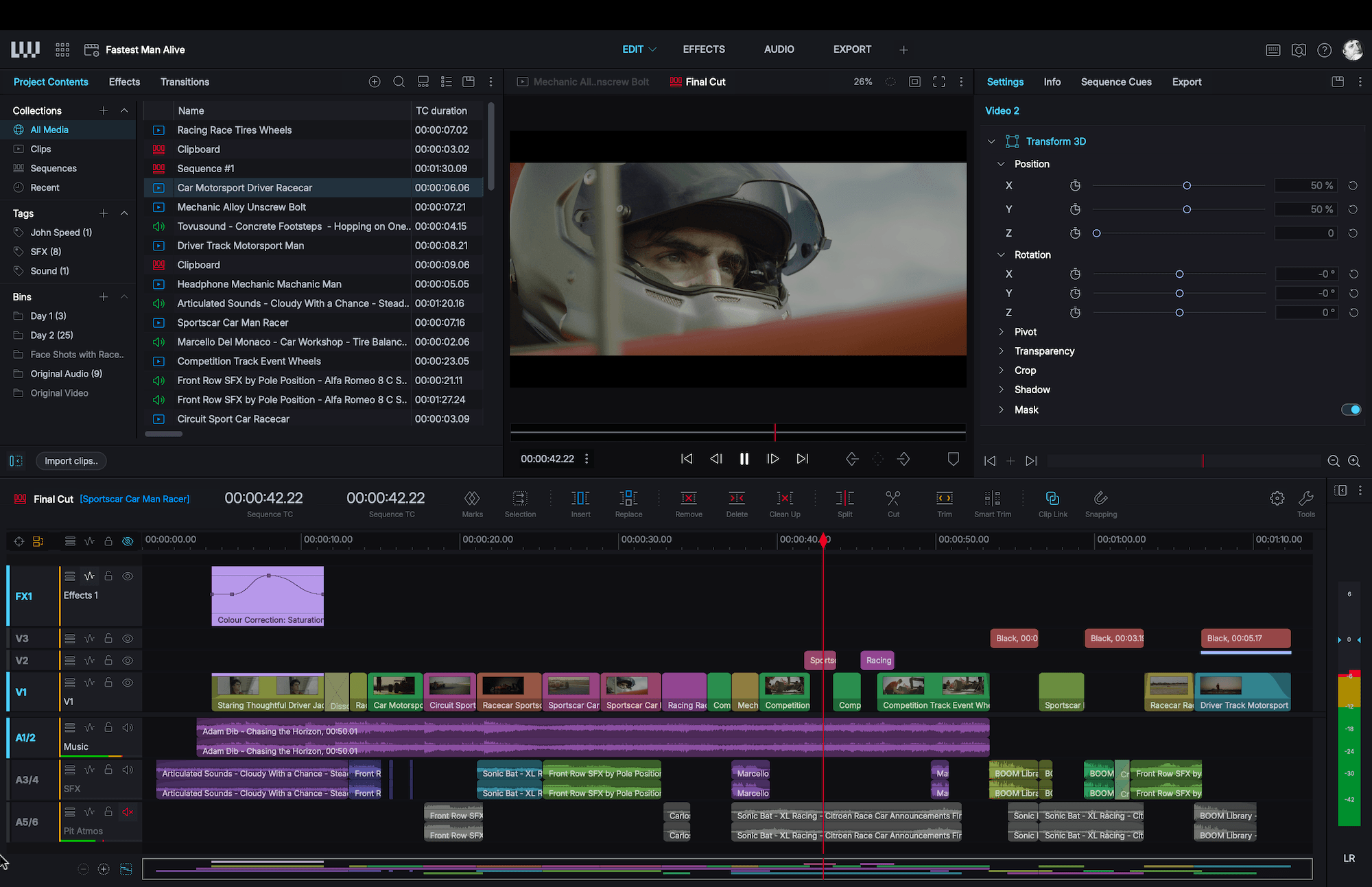The width and height of the screenshot is (1372, 887).
Task: Click the search magnifier in Project Contents
Action: (399, 82)
